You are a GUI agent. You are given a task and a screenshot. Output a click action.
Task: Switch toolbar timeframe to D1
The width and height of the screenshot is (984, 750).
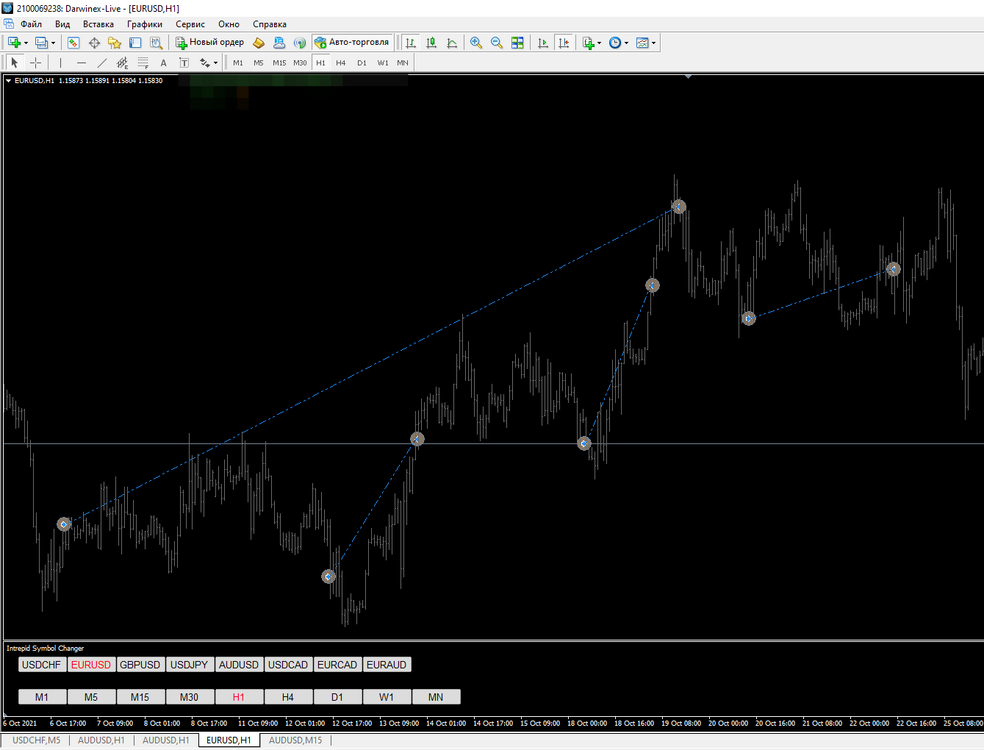(361, 63)
